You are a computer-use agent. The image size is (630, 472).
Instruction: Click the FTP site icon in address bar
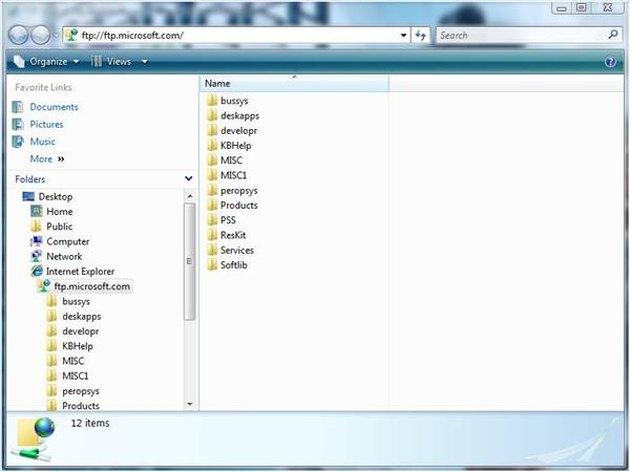[72, 35]
